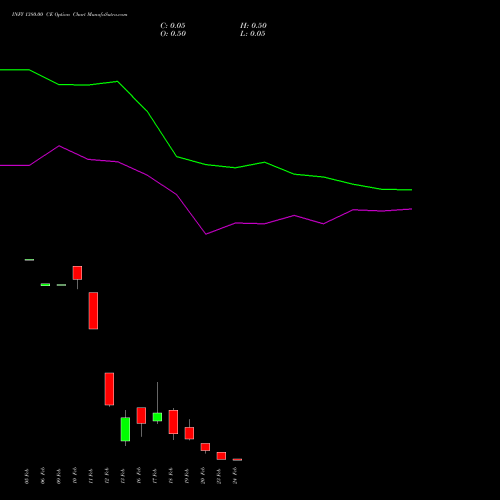Click the '05 Feb' date axis label
The width and height of the screenshot is (500, 500).
pos(27,476)
